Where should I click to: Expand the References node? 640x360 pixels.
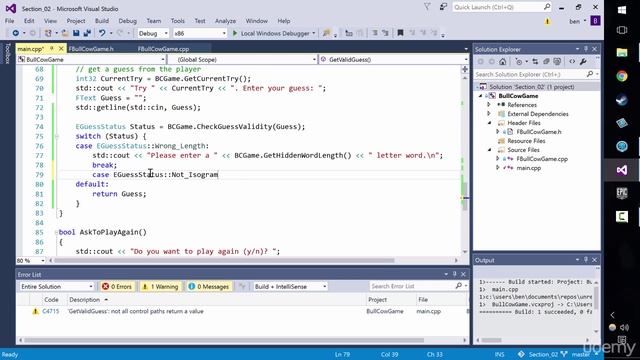(489, 105)
